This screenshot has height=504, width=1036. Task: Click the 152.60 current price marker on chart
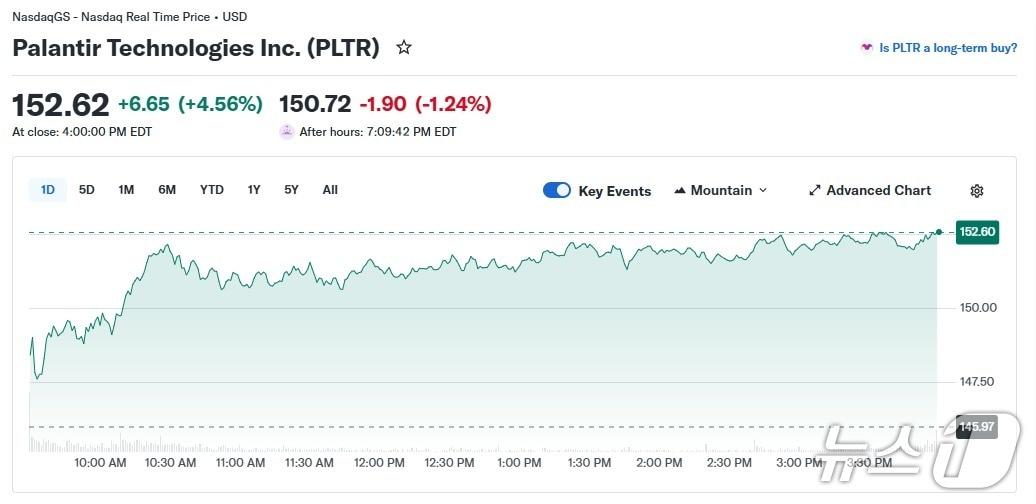[977, 232]
